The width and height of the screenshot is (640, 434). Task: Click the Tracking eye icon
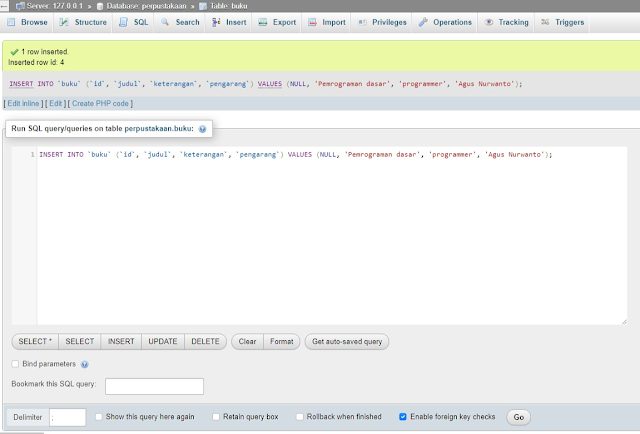coord(489,22)
